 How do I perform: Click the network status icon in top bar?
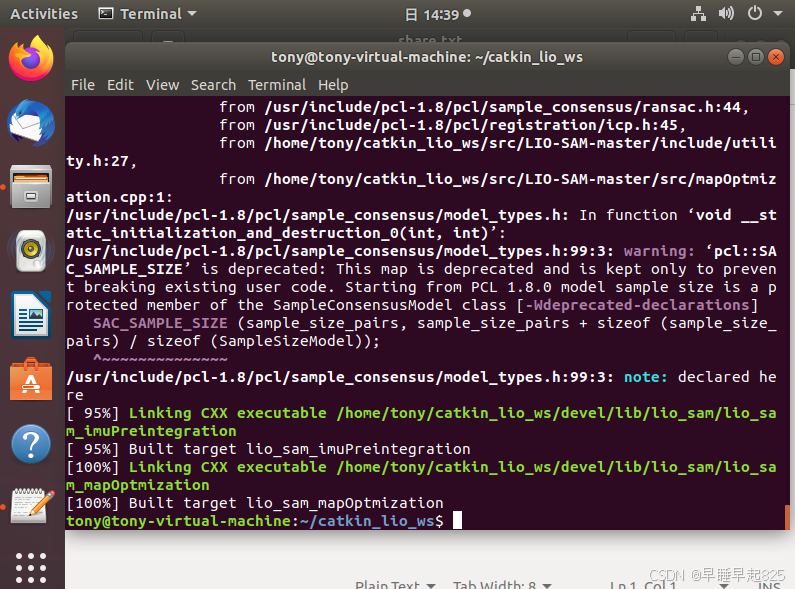click(x=698, y=14)
